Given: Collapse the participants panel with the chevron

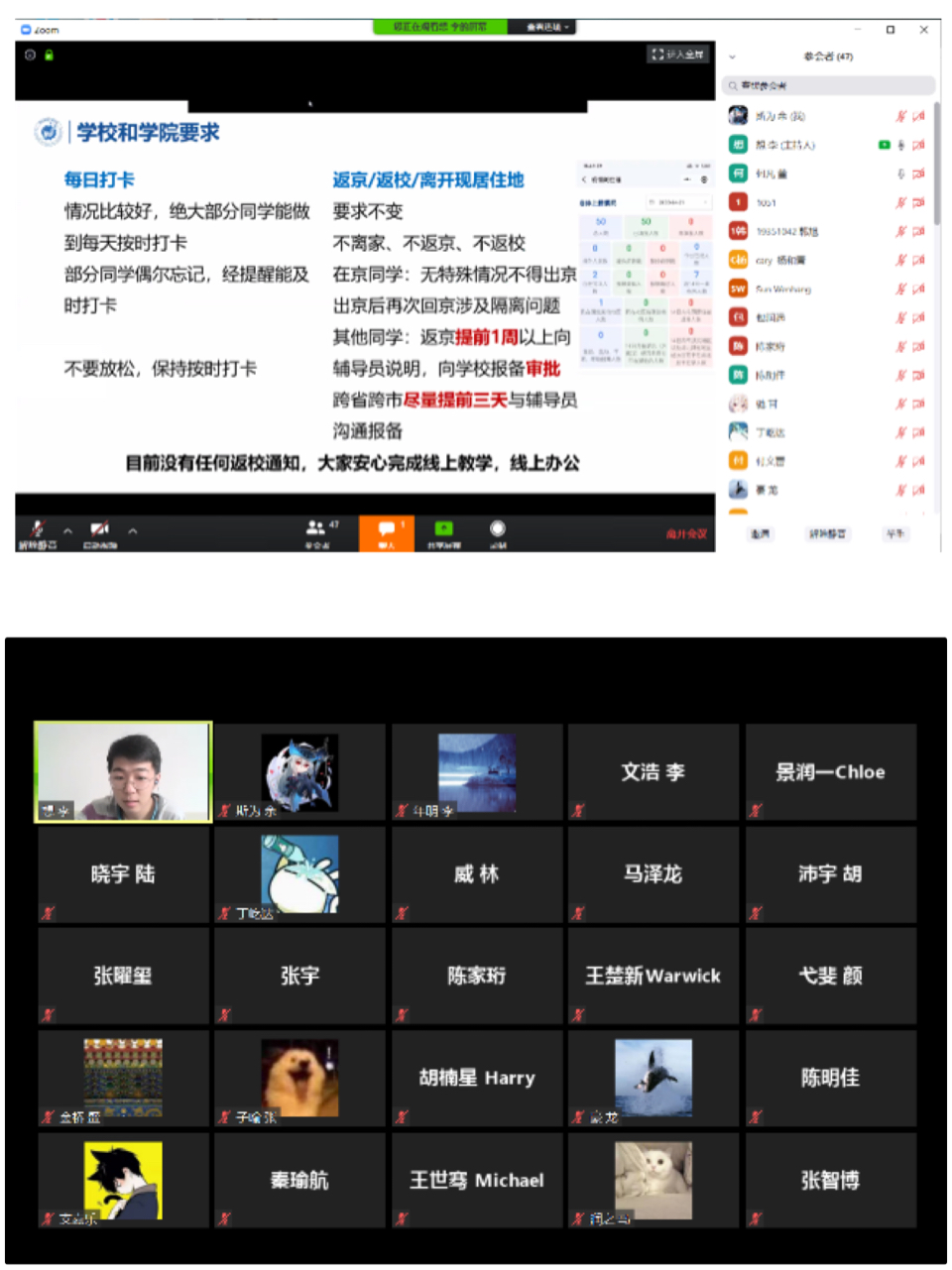Looking at the screenshot, I should pyautogui.click(x=733, y=57).
